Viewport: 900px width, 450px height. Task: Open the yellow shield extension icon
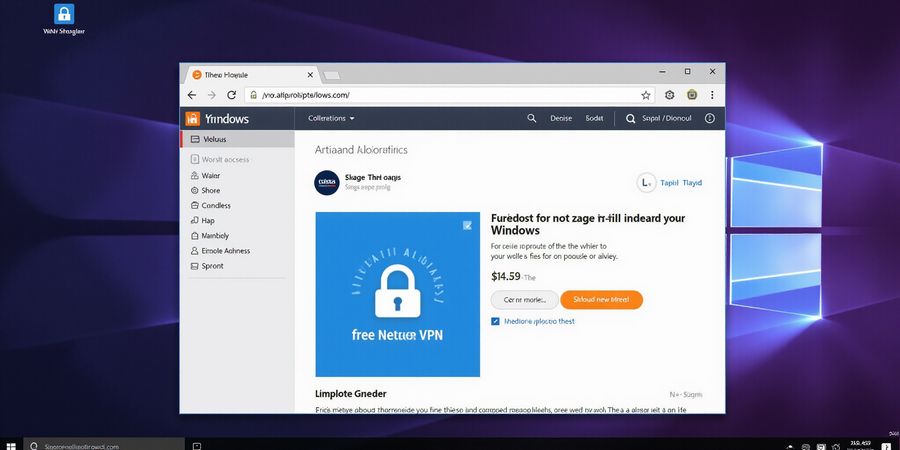click(692, 95)
